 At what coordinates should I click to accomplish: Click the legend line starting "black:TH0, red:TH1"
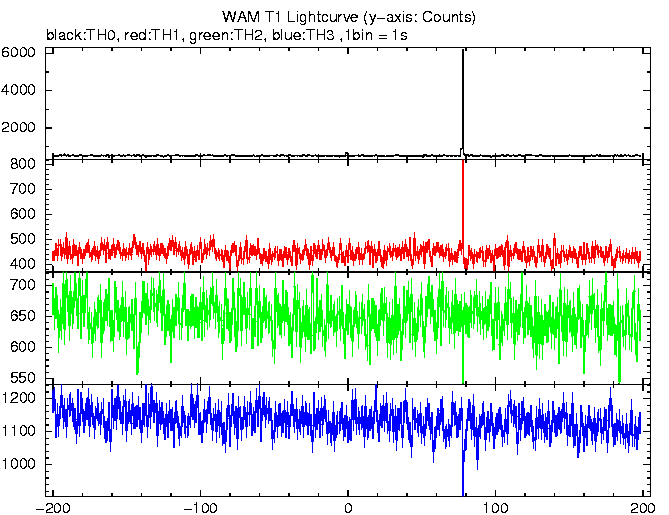pos(227,35)
